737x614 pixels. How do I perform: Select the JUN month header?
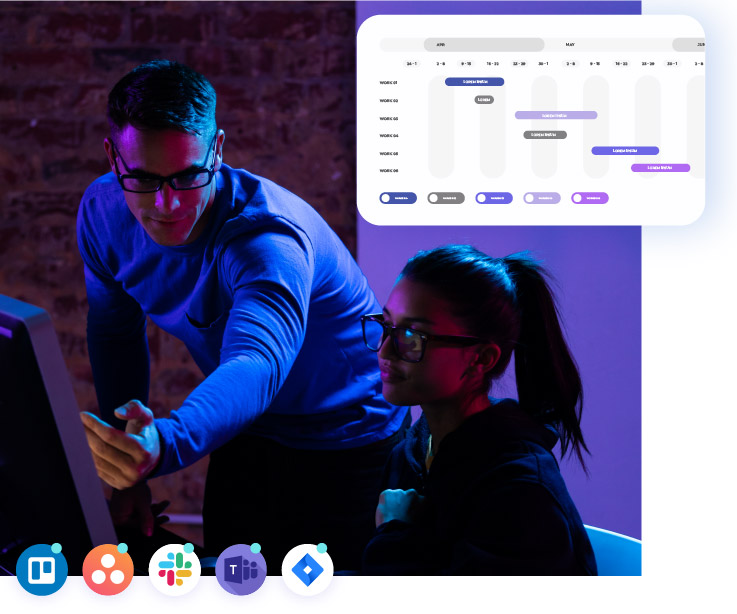coord(689,45)
